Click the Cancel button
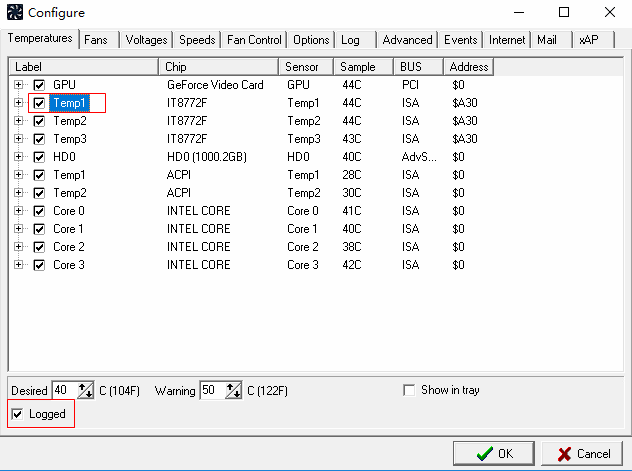 [582, 454]
